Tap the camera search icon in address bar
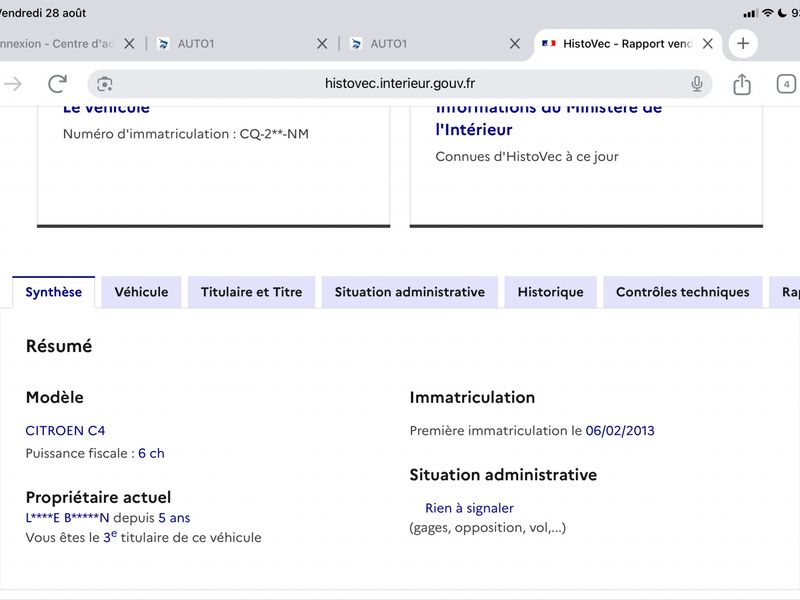 105,84
